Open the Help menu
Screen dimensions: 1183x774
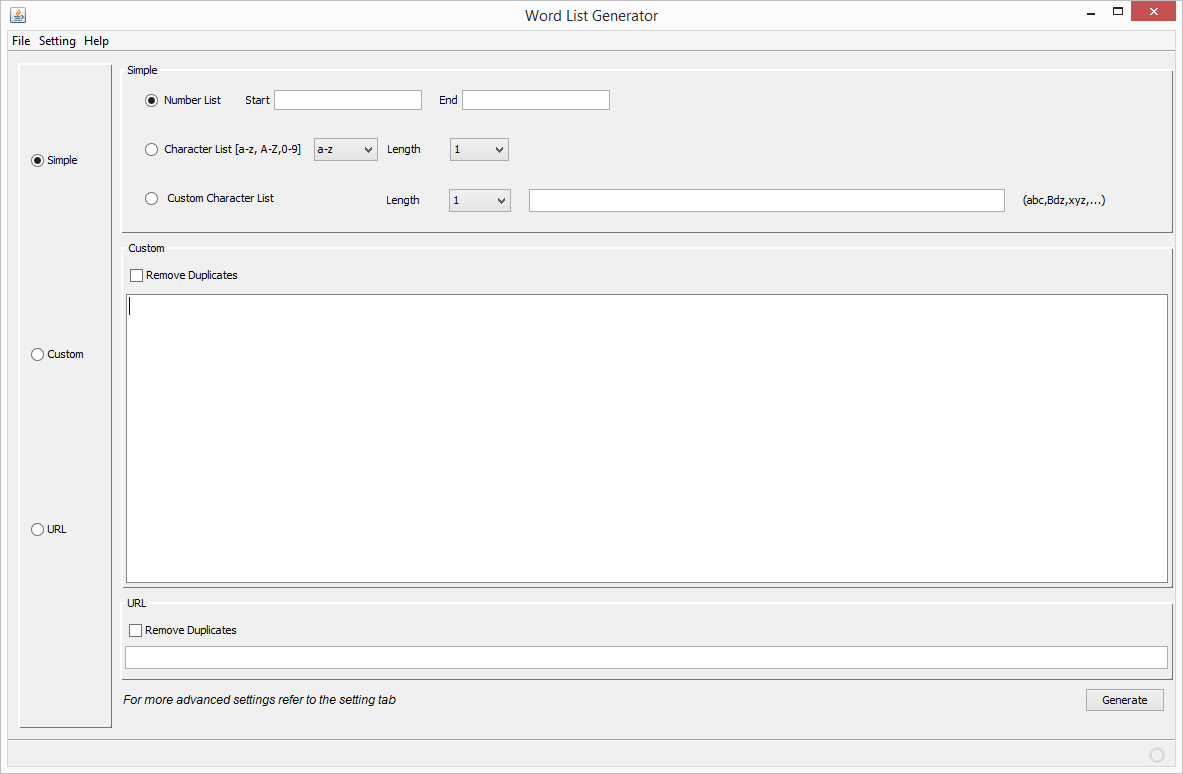coord(96,41)
